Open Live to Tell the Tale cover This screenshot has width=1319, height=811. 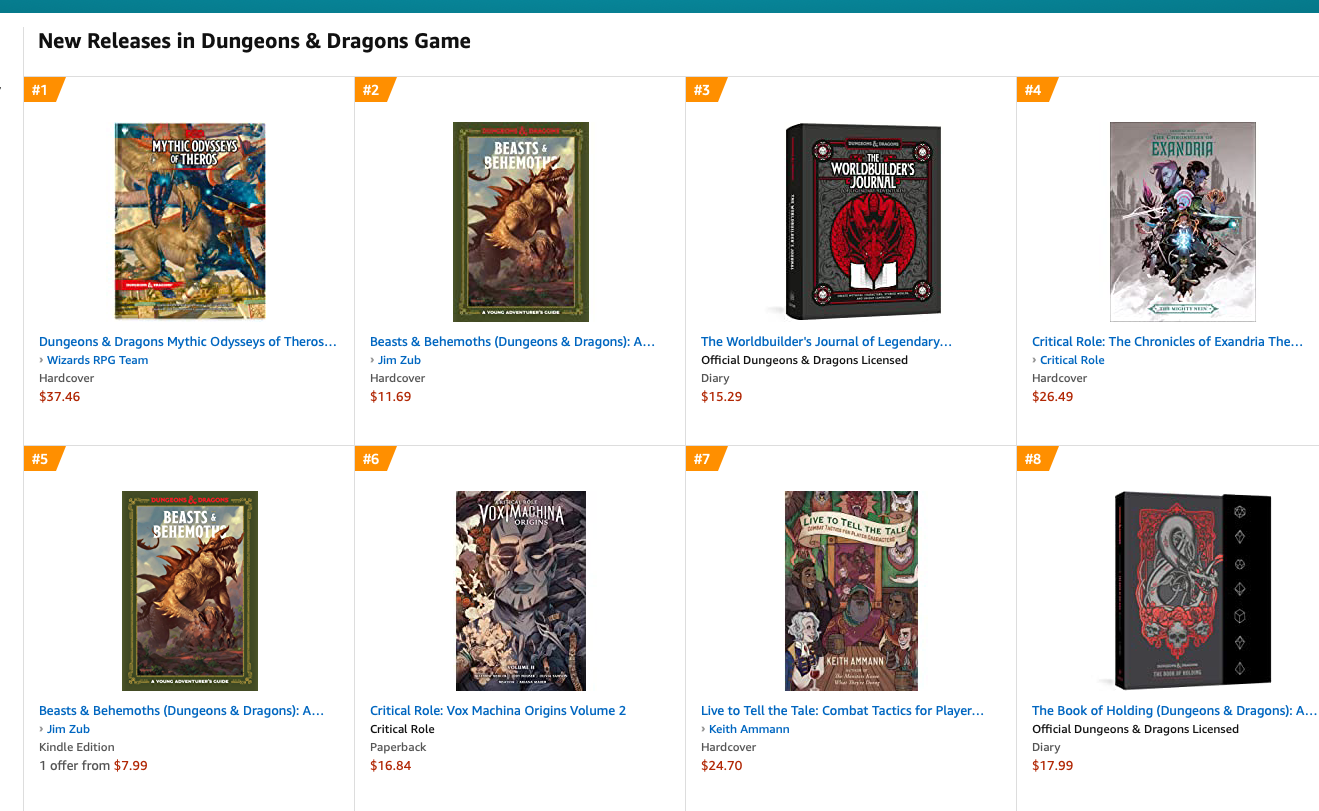pos(851,590)
